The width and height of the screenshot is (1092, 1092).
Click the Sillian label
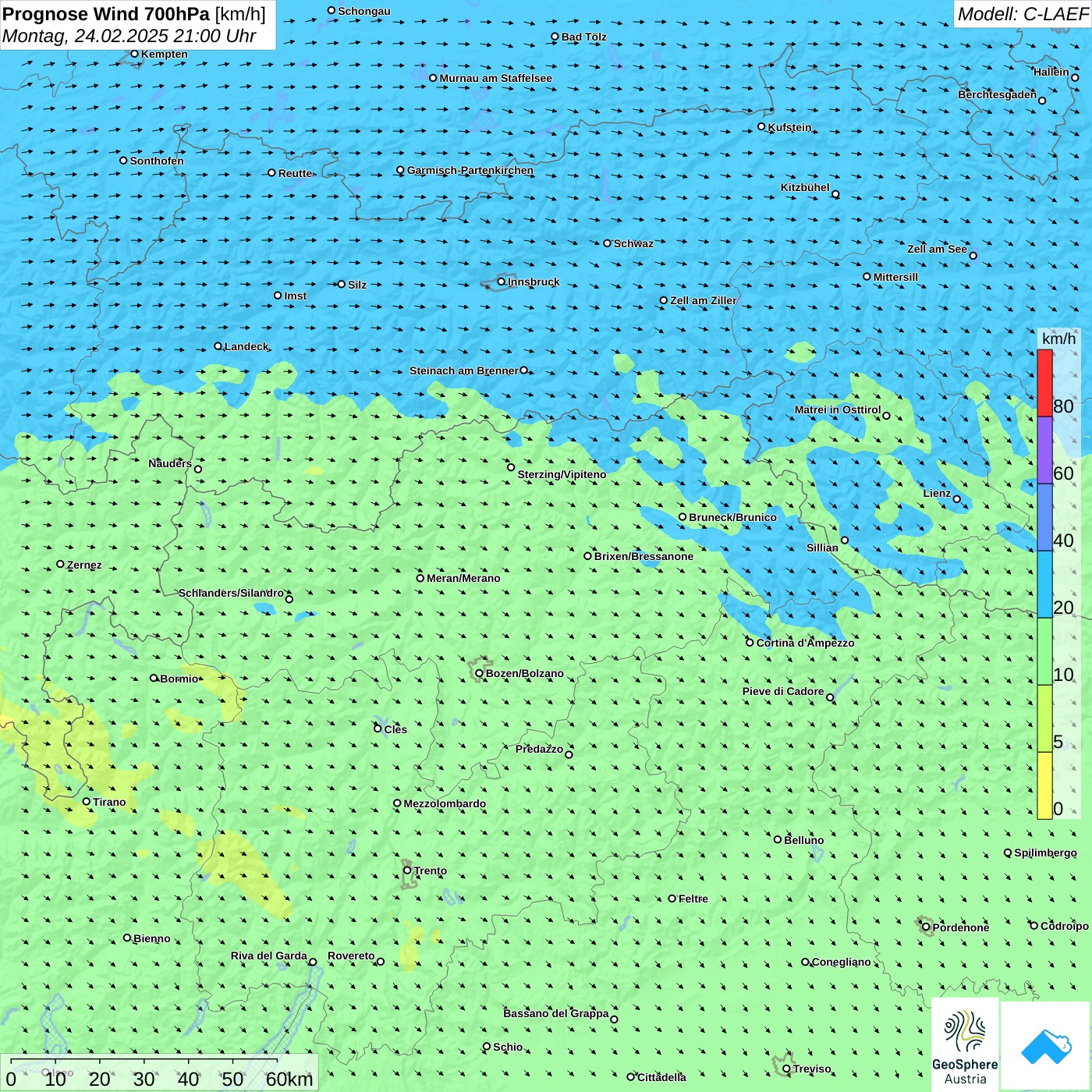point(823,548)
